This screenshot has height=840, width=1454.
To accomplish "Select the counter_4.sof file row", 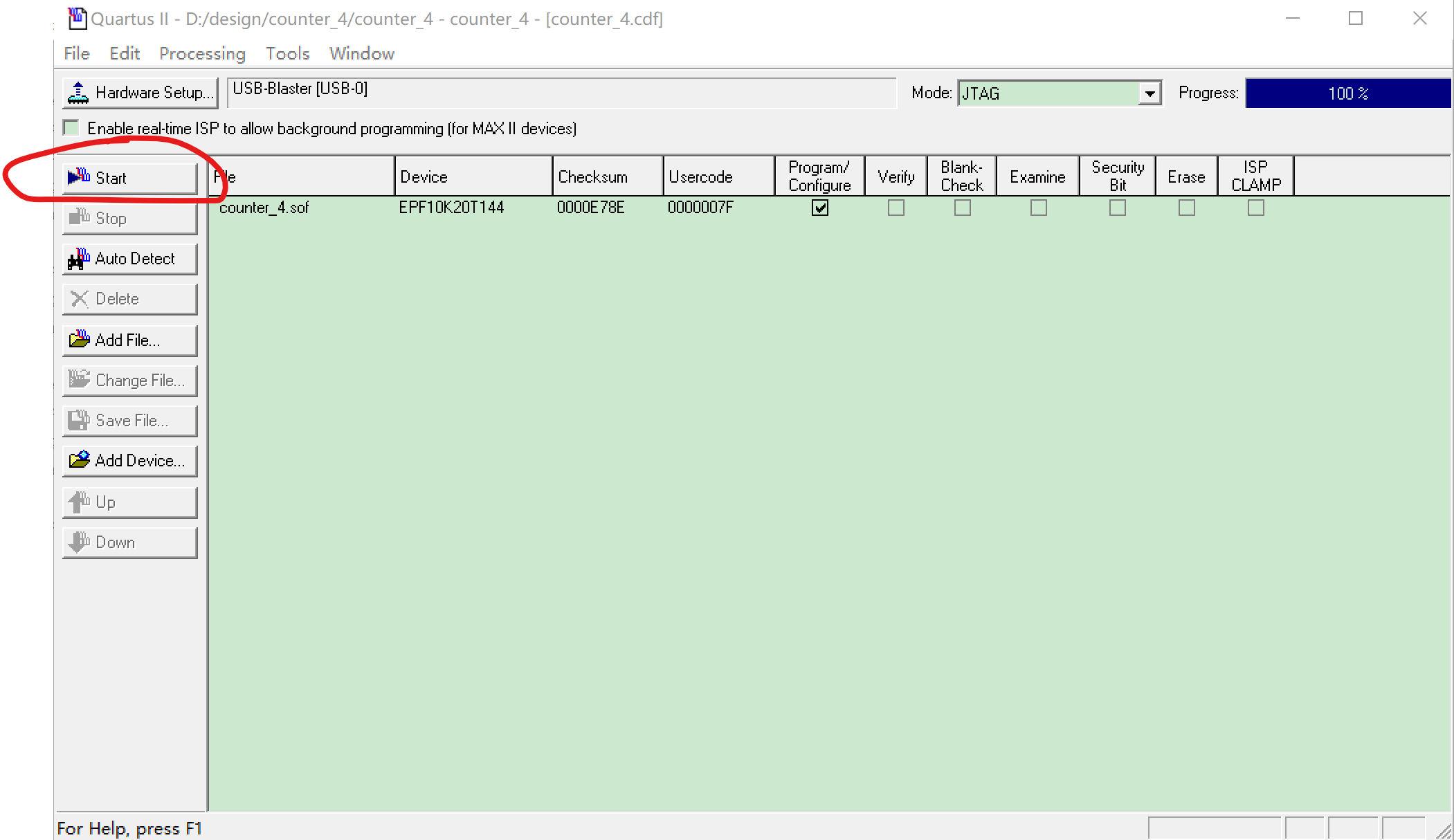I will [x=264, y=208].
